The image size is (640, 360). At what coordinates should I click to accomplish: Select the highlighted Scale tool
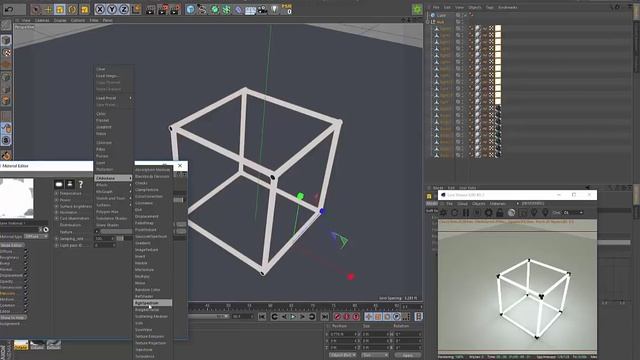(60, 9)
